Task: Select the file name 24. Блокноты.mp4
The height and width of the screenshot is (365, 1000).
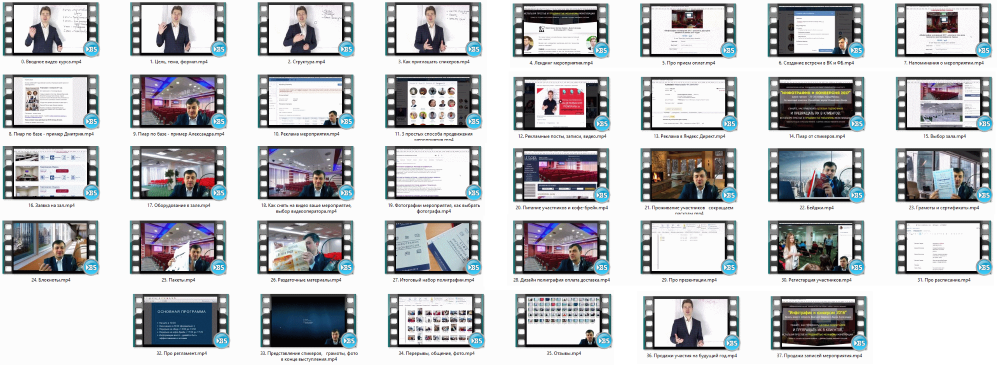Action: tap(51, 279)
